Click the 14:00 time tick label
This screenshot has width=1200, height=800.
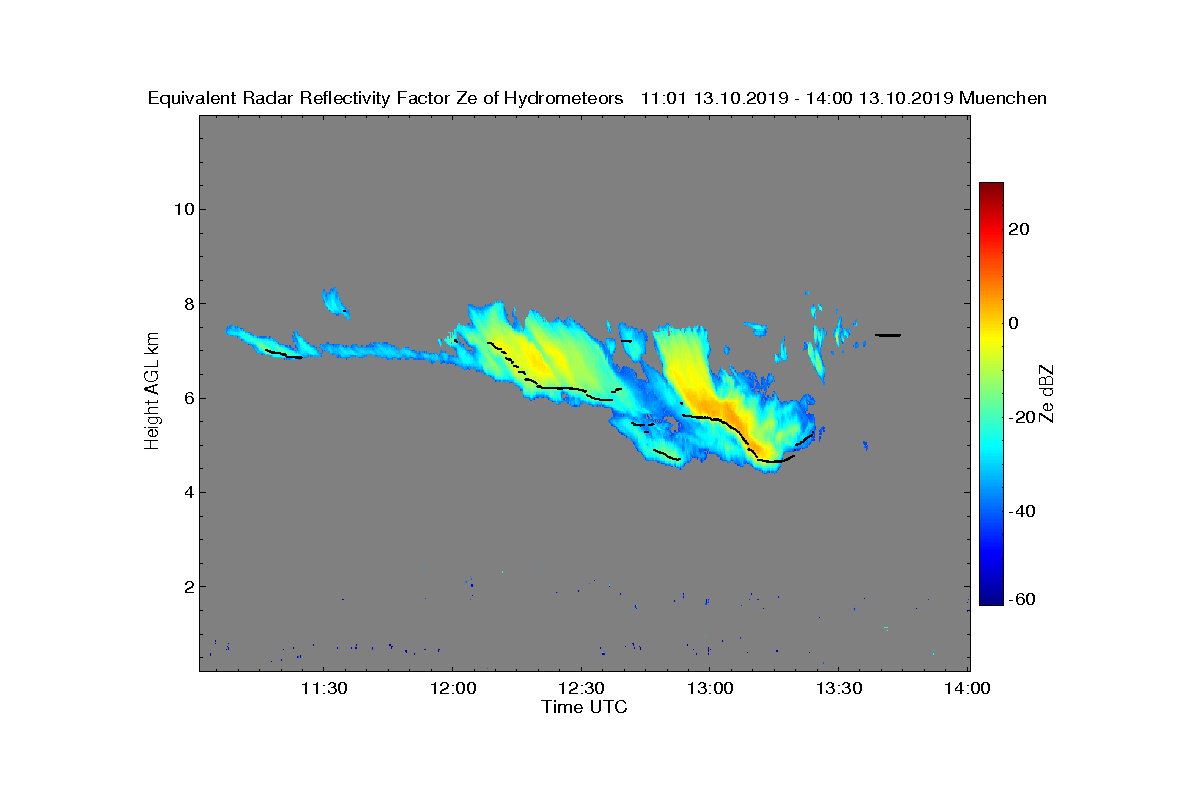pyautogui.click(x=968, y=688)
